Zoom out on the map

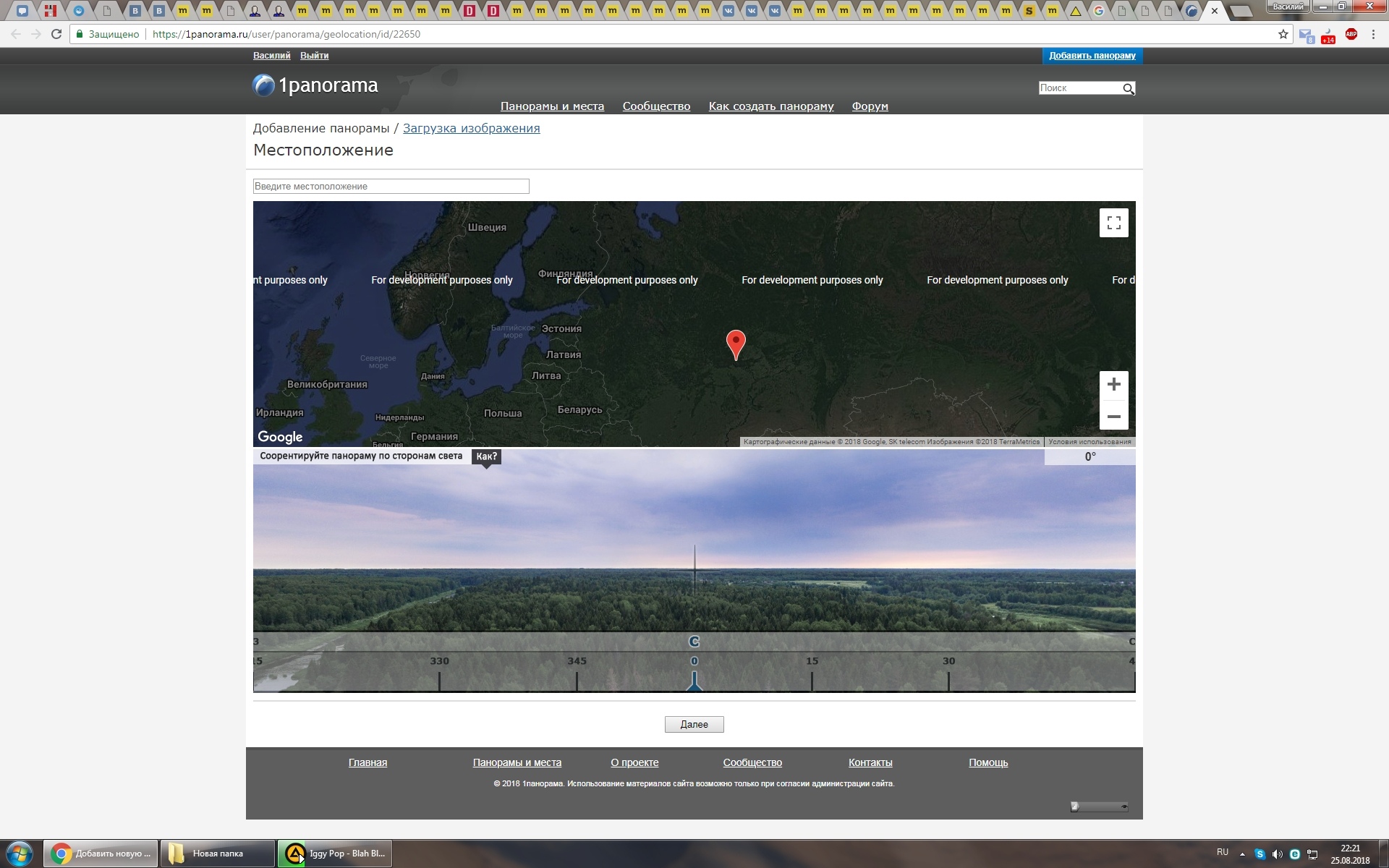click(1113, 417)
